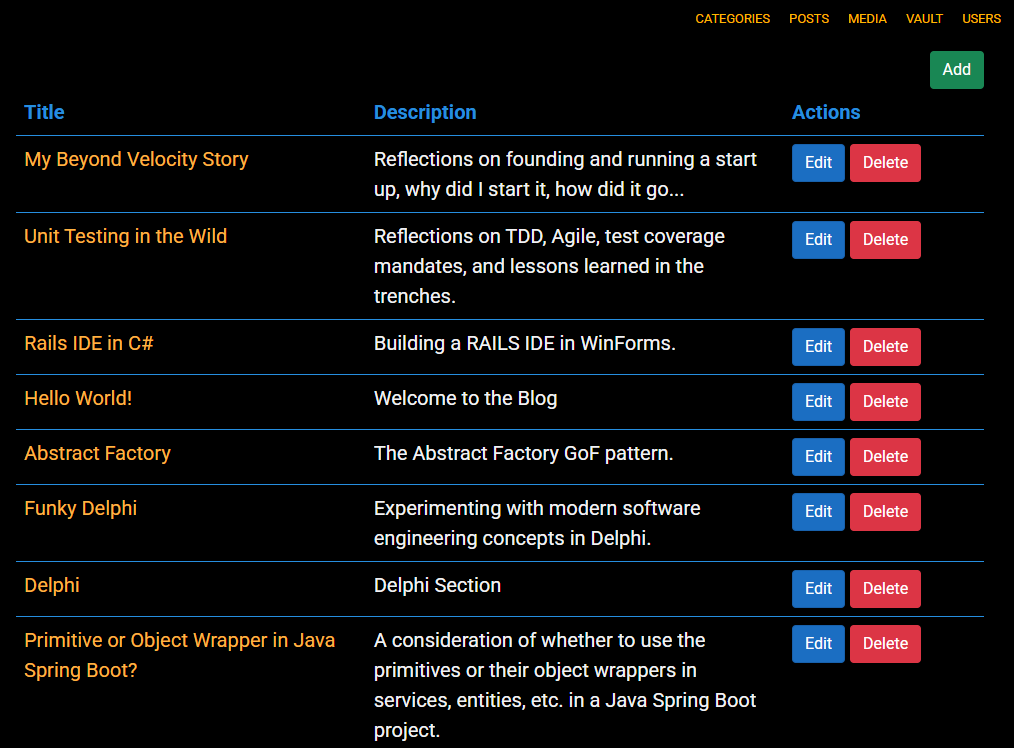
Task: Open the Rails IDE in C# link
Action: pyautogui.click(x=89, y=343)
